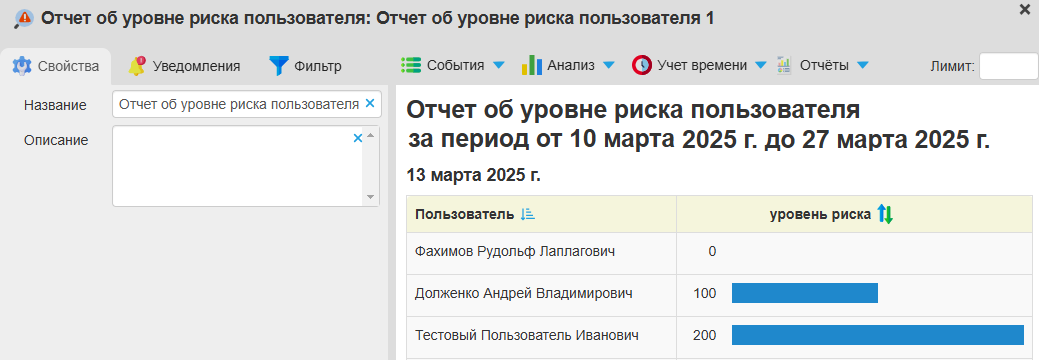Click Описание scrollbar down arrow

click(x=370, y=198)
